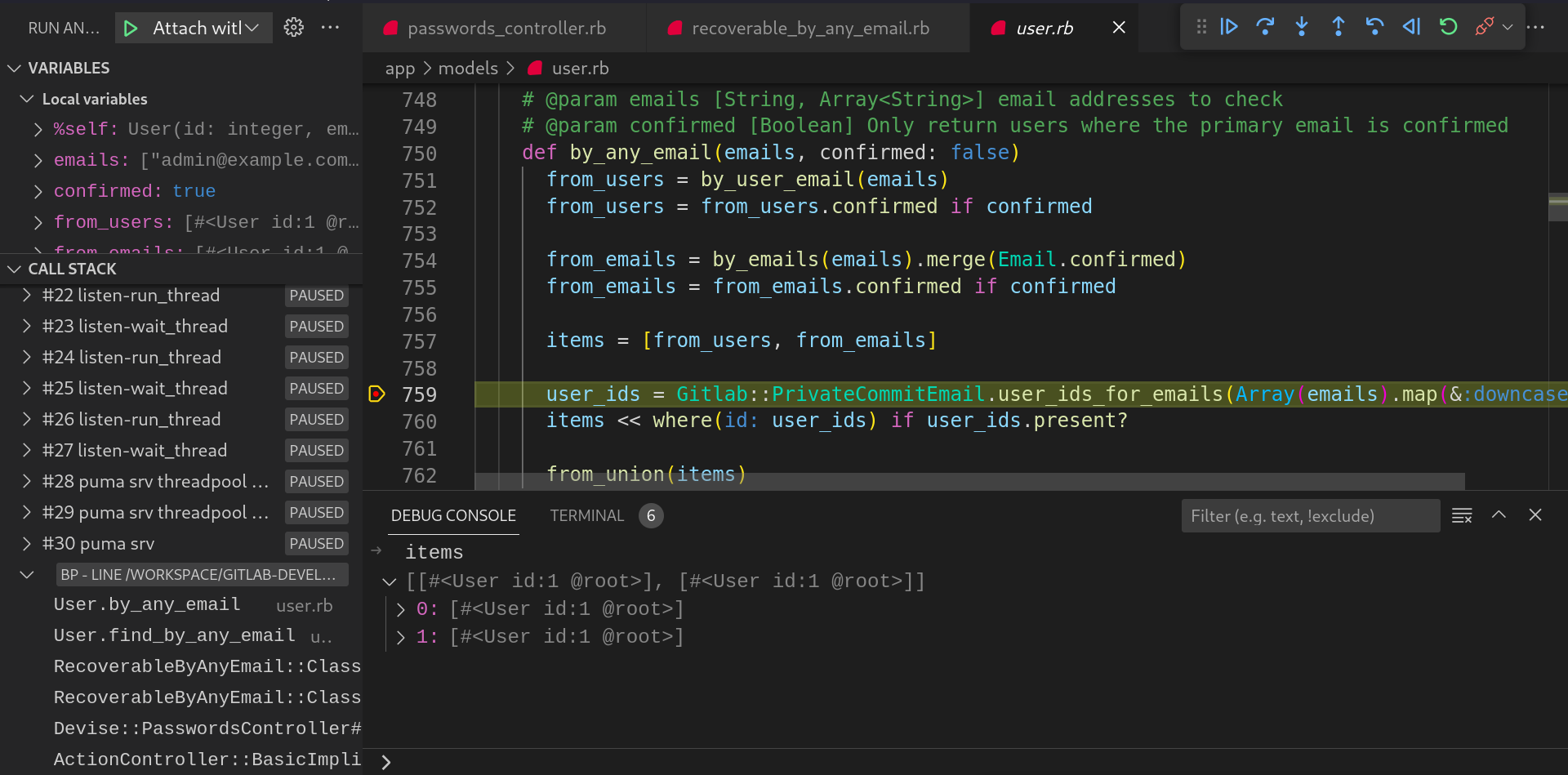This screenshot has width=1568, height=775.
Task: Expand console result element 1
Action: click(400, 637)
